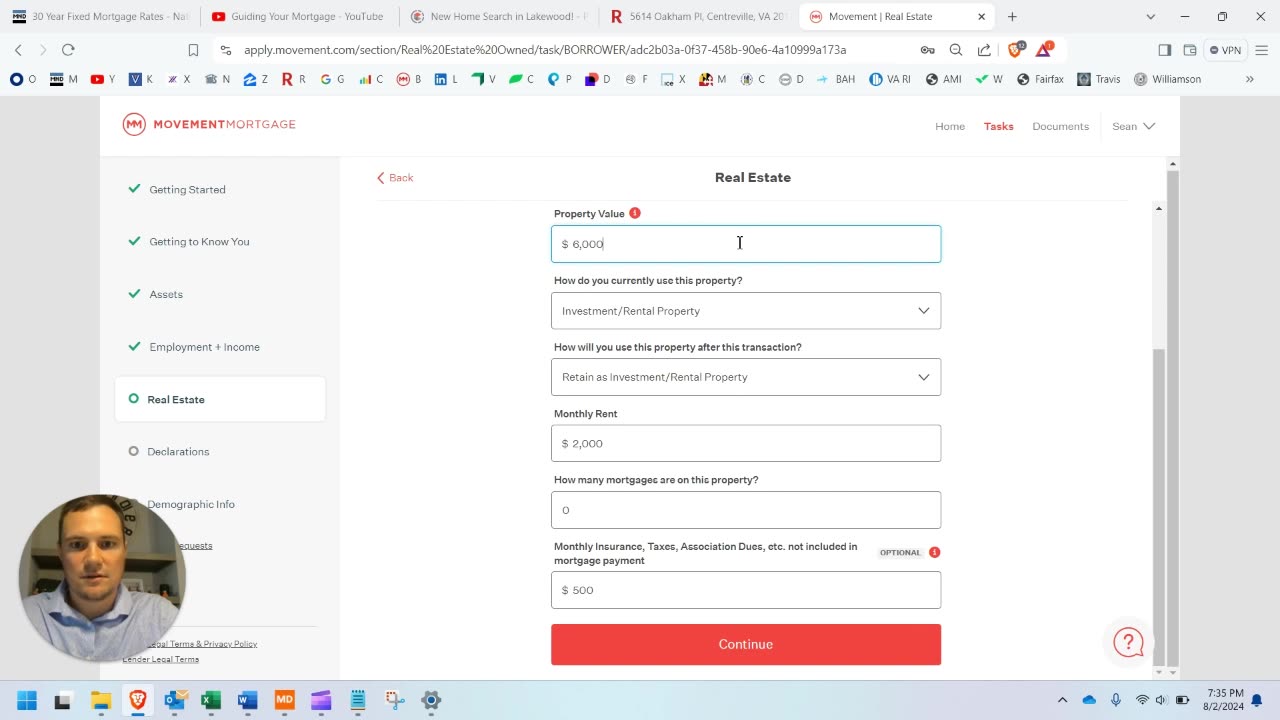The width and height of the screenshot is (1280, 720).
Task: Open the LinkedIn bookmark labeled L
Action: pos(446,79)
